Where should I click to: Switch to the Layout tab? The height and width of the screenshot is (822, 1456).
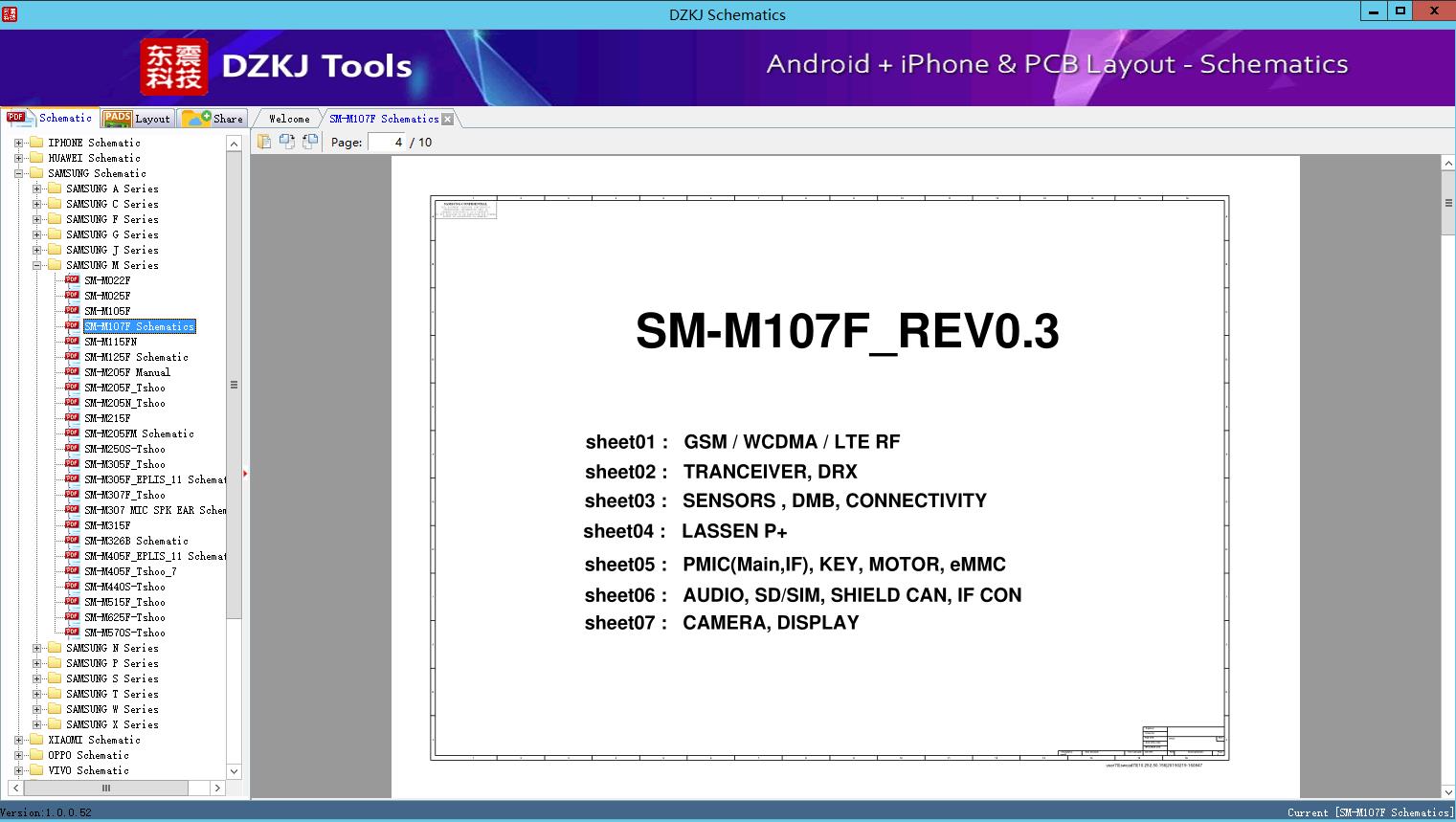pyautogui.click(x=138, y=119)
